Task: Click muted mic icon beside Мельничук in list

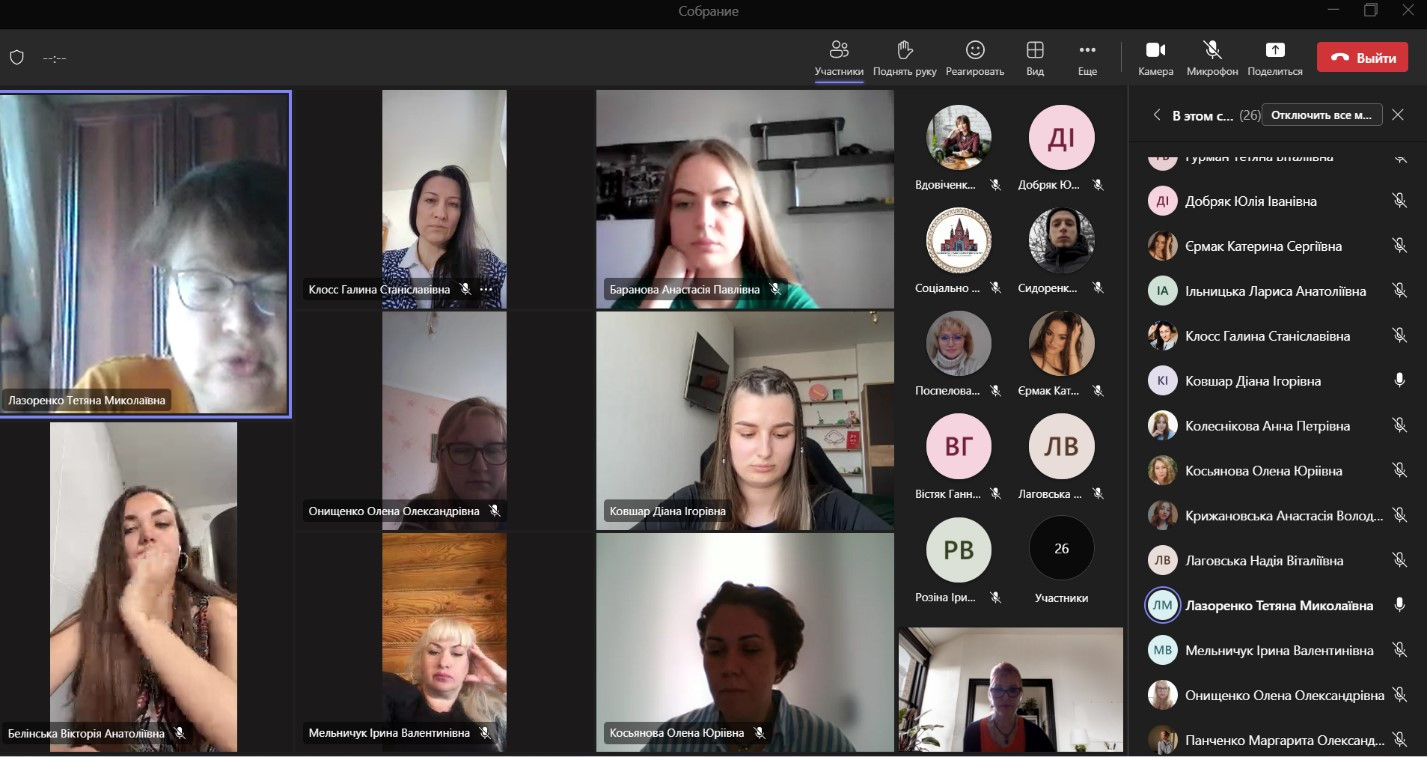Action: (1400, 651)
